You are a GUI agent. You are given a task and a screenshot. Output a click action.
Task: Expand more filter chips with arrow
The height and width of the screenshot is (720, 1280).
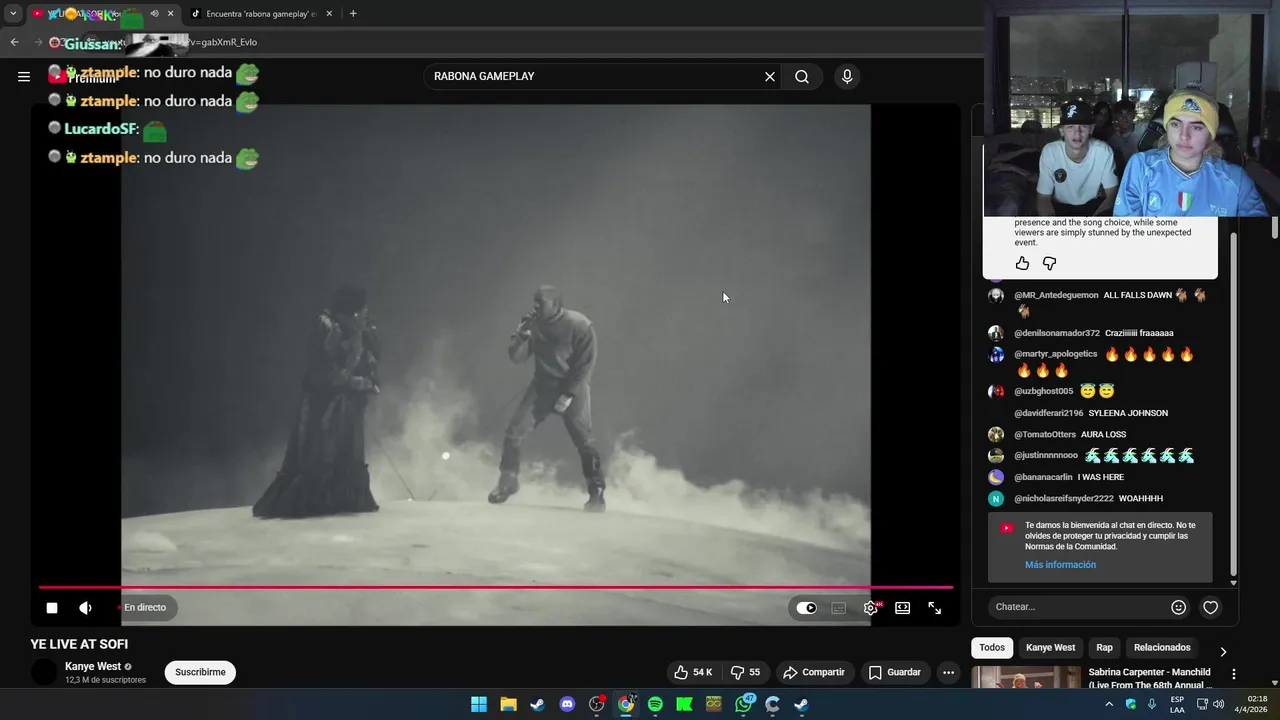click(1222, 651)
